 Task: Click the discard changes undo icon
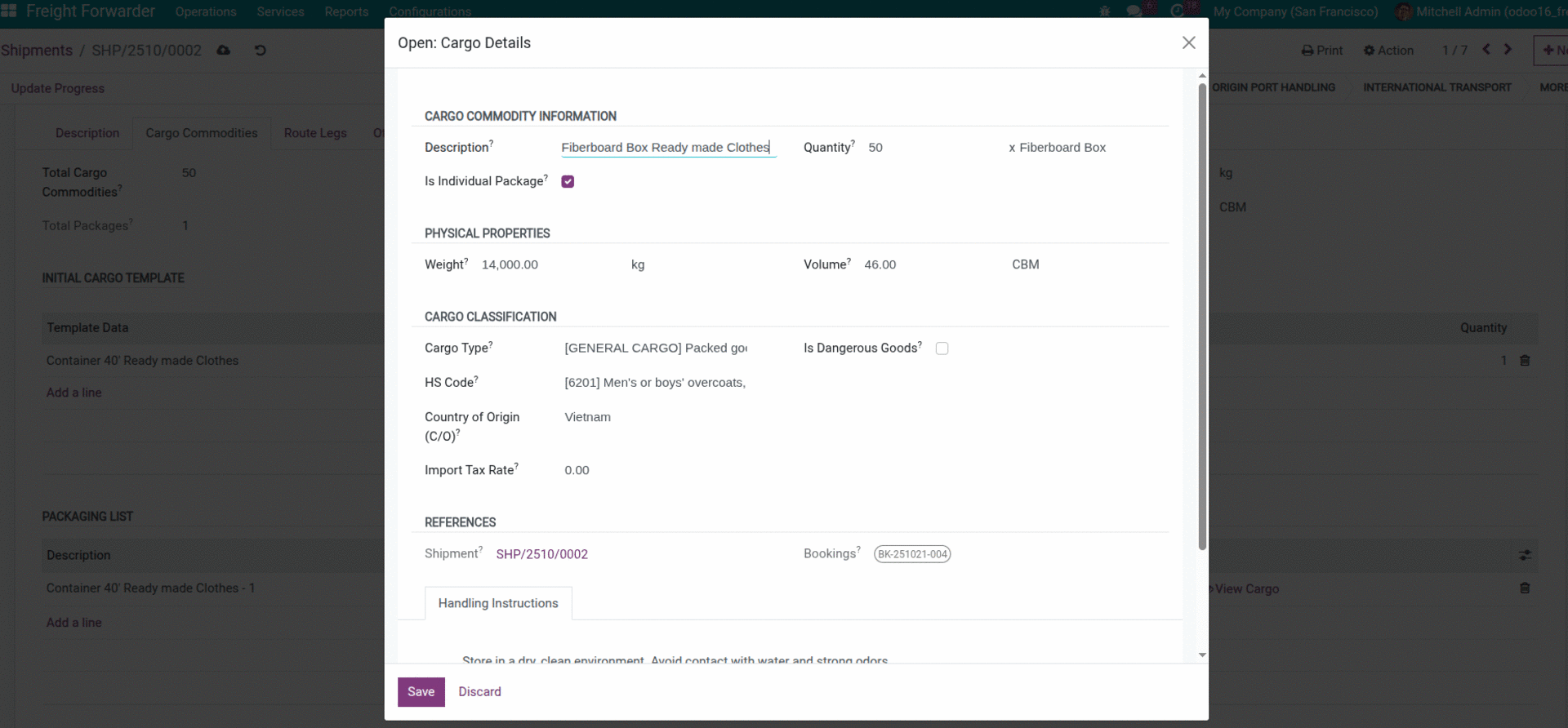[261, 51]
